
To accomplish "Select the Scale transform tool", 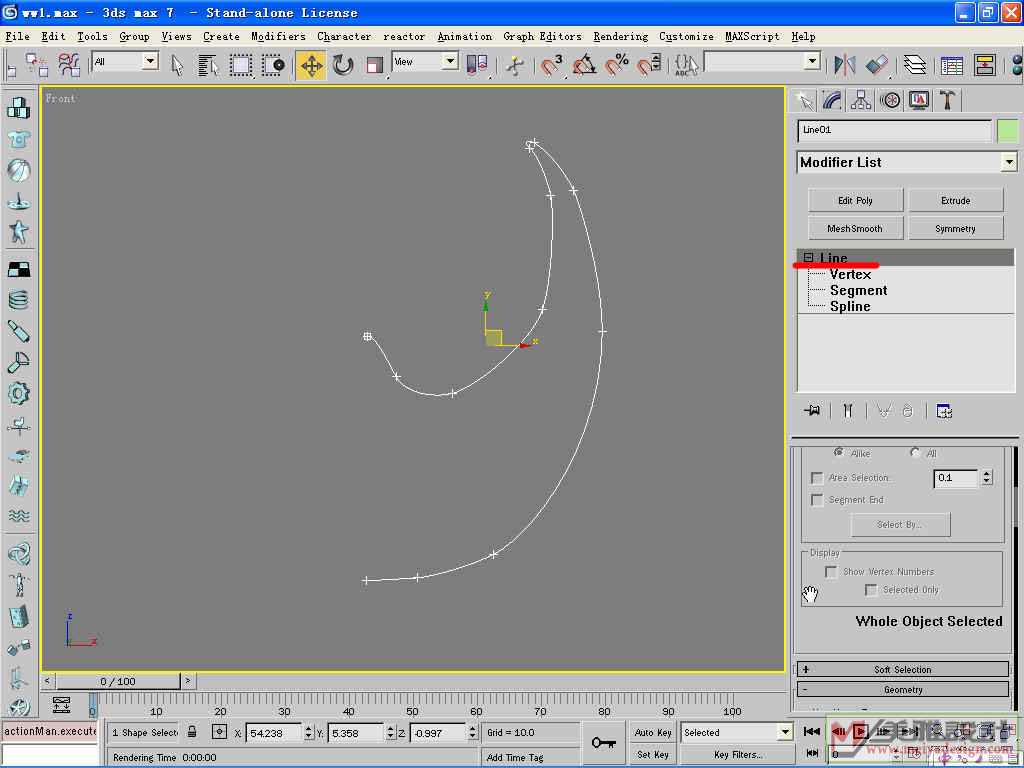I will tap(374, 65).
